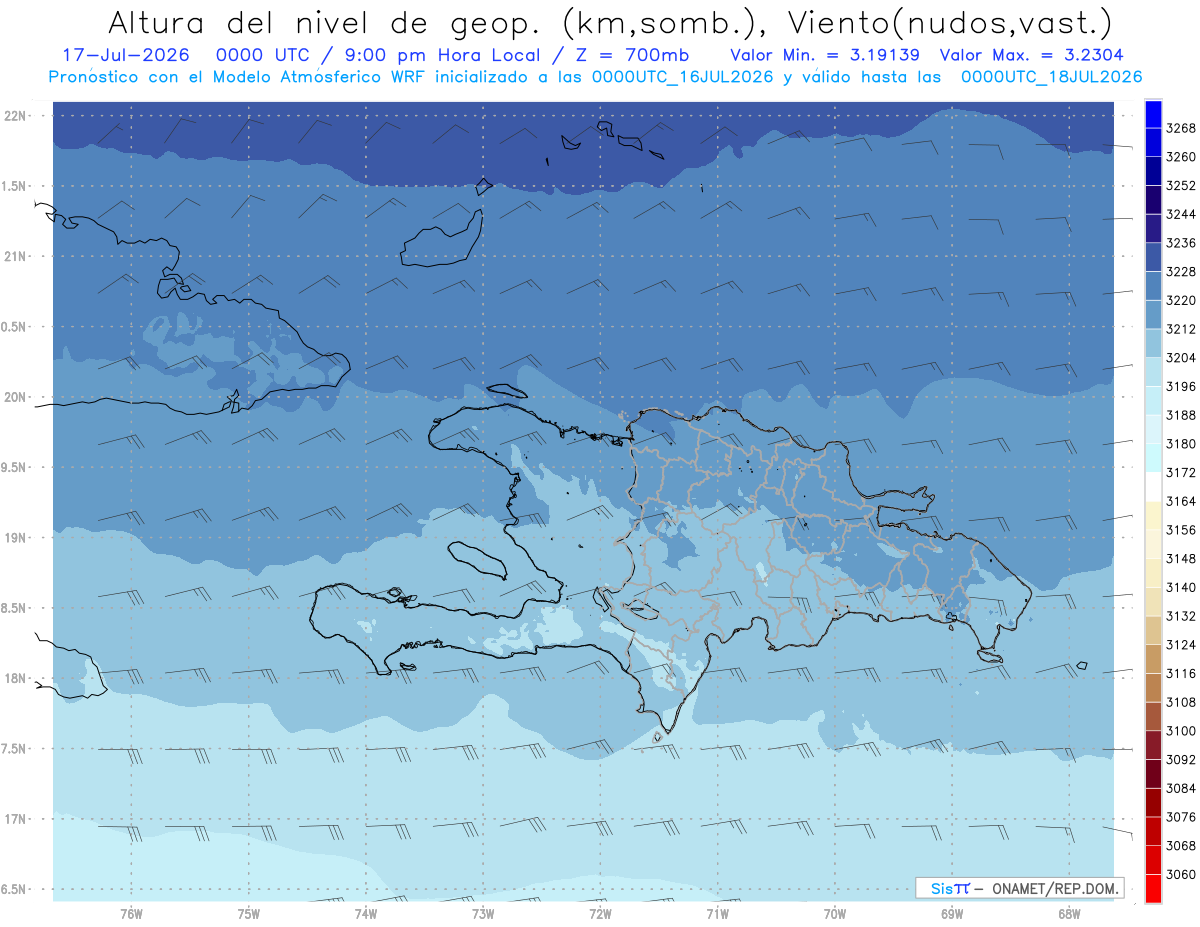The image size is (1200, 927).
Task: Click legend value '3236'
Action: [1181, 243]
